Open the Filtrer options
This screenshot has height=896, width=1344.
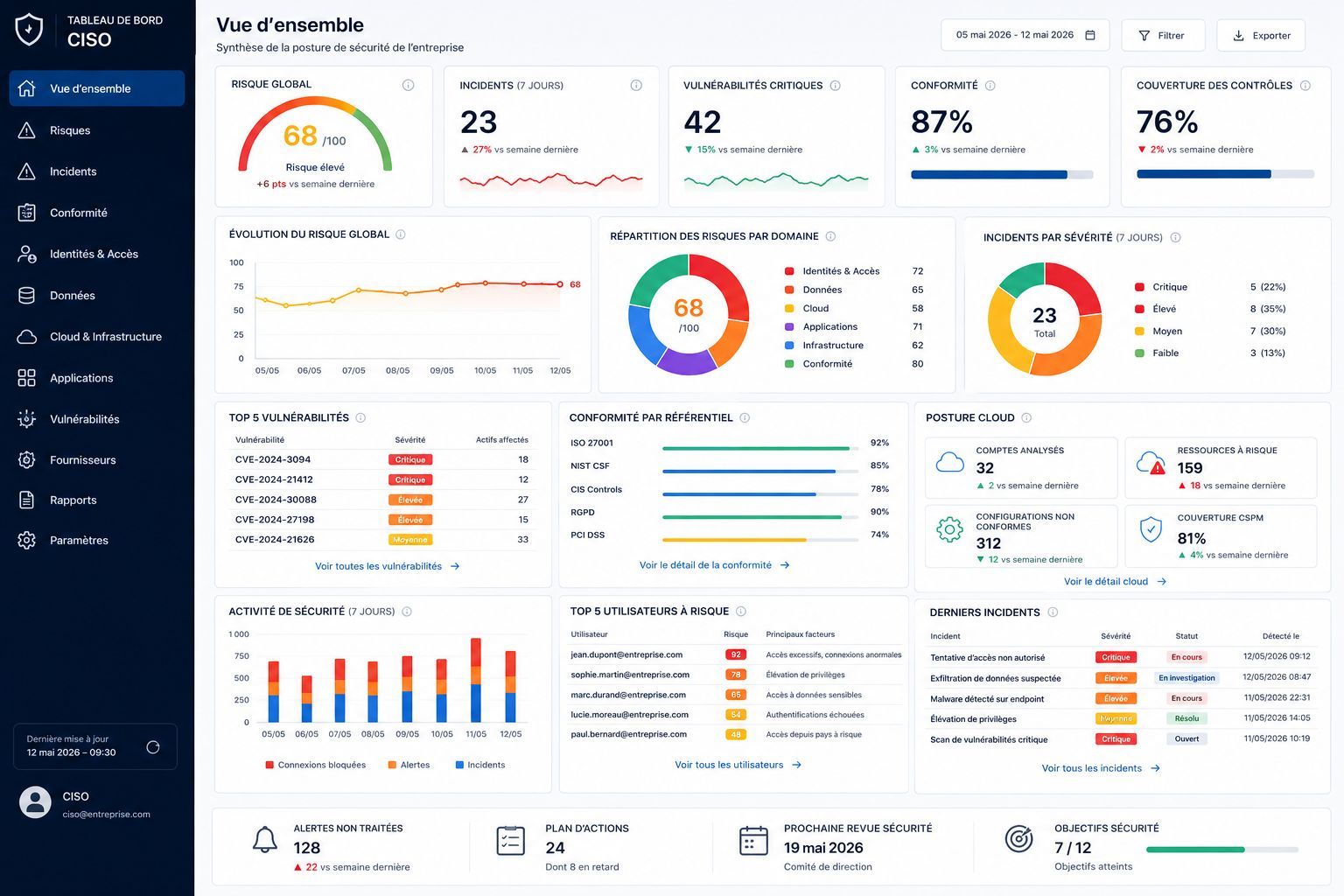pyautogui.click(x=1162, y=36)
